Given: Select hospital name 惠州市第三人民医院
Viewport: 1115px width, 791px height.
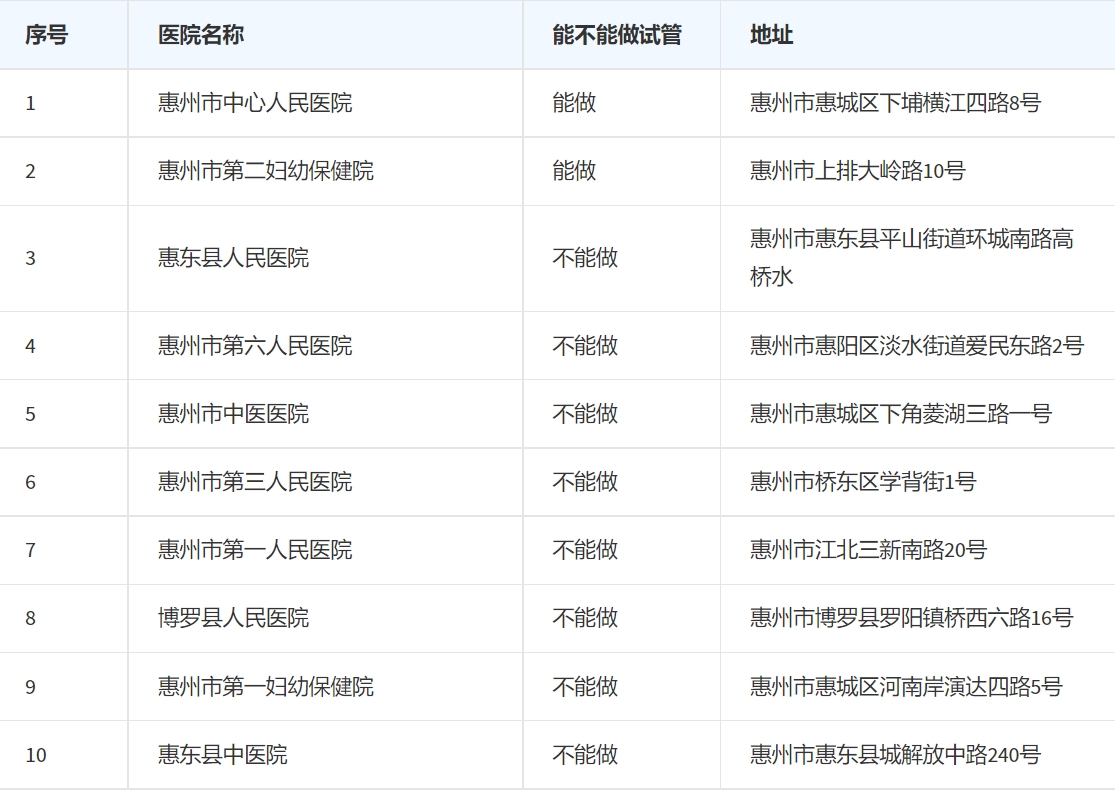Looking at the screenshot, I should (255, 482).
